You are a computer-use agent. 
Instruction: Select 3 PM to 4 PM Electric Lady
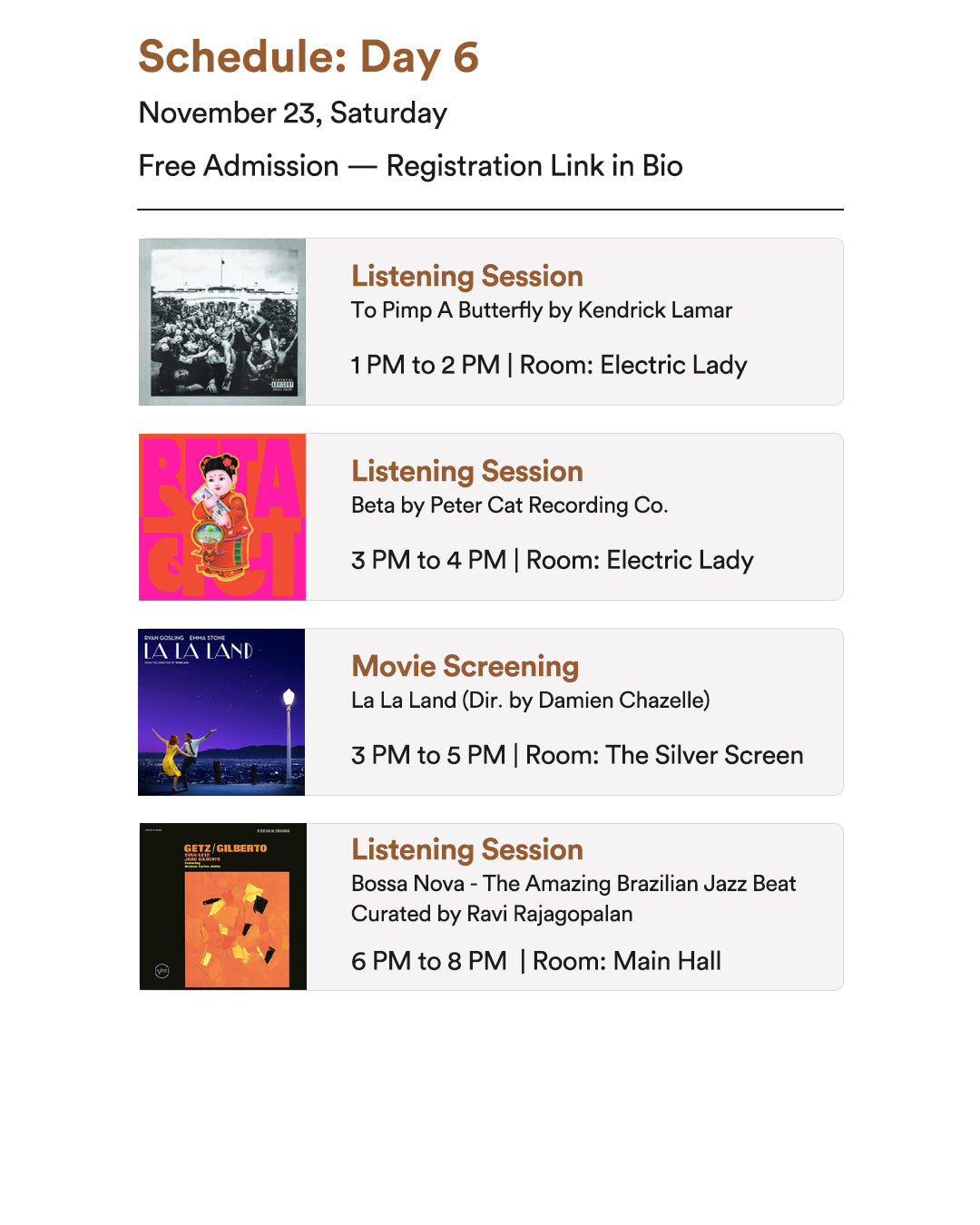[x=553, y=560]
